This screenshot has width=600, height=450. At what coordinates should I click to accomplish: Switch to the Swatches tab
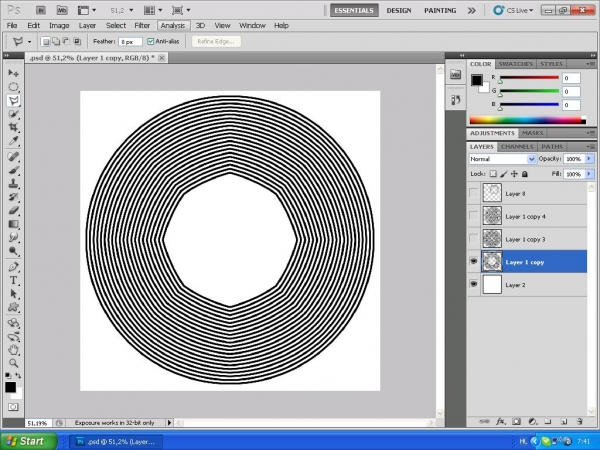coord(515,64)
